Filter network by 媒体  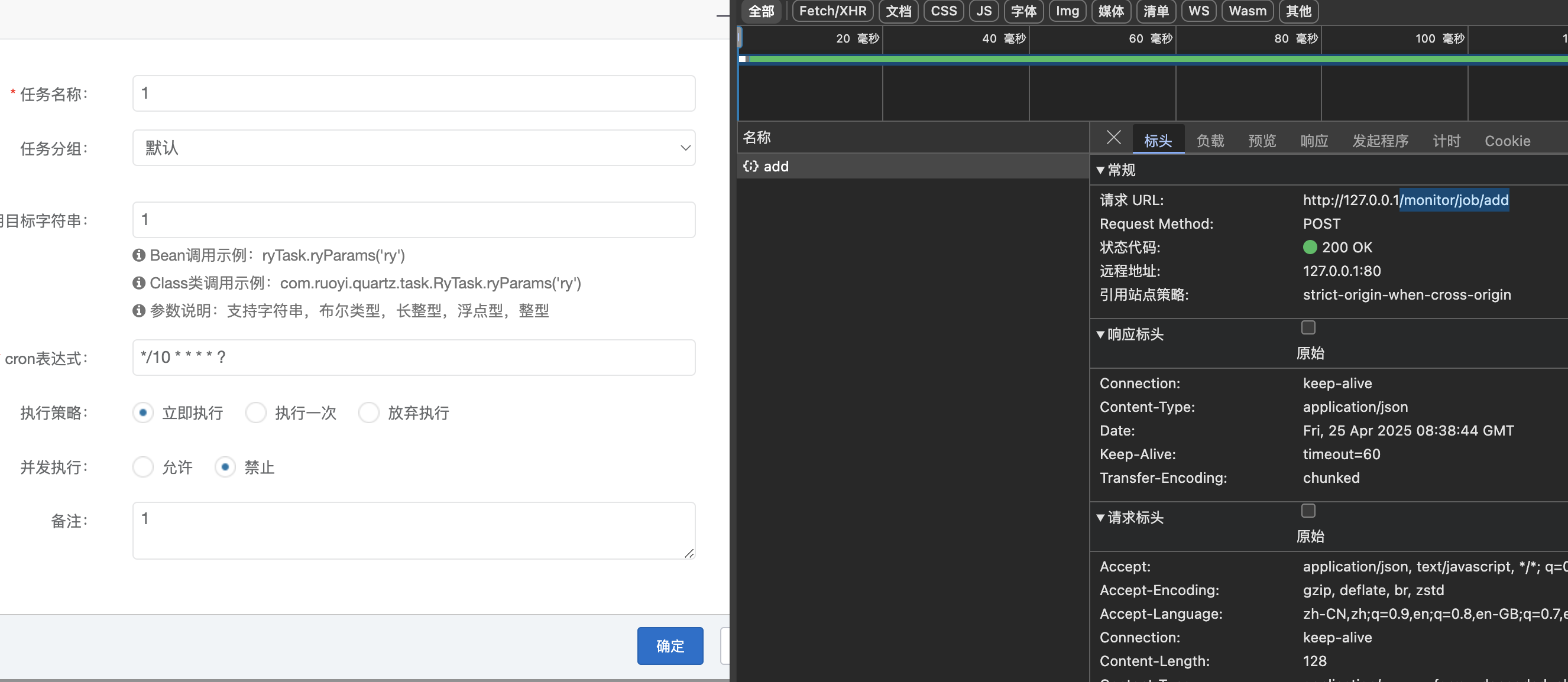(x=1112, y=11)
